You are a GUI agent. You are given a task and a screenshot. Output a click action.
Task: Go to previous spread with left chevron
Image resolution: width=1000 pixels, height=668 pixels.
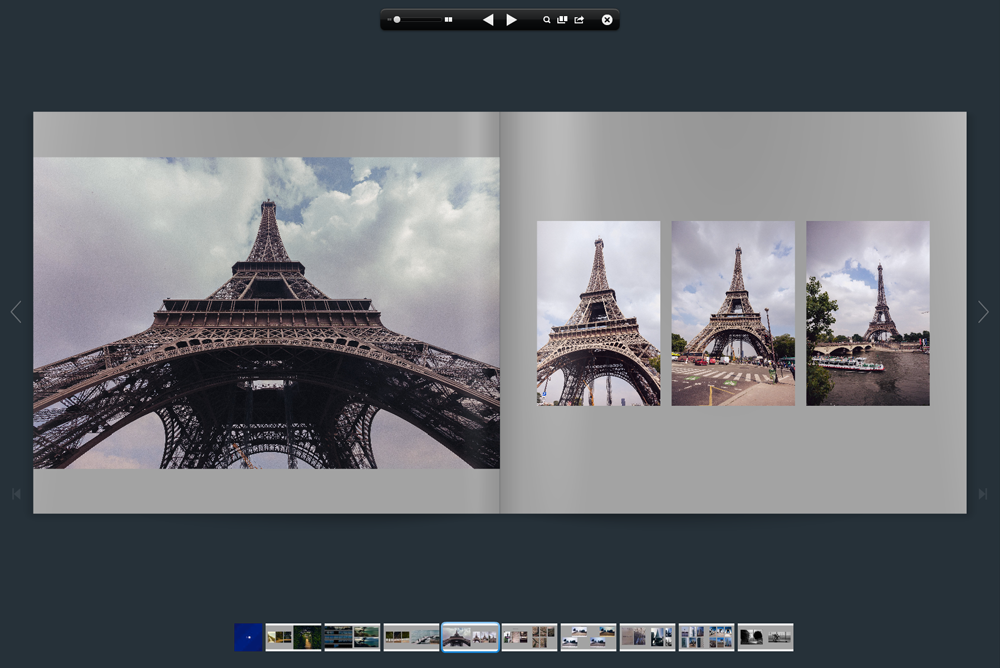(15, 312)
